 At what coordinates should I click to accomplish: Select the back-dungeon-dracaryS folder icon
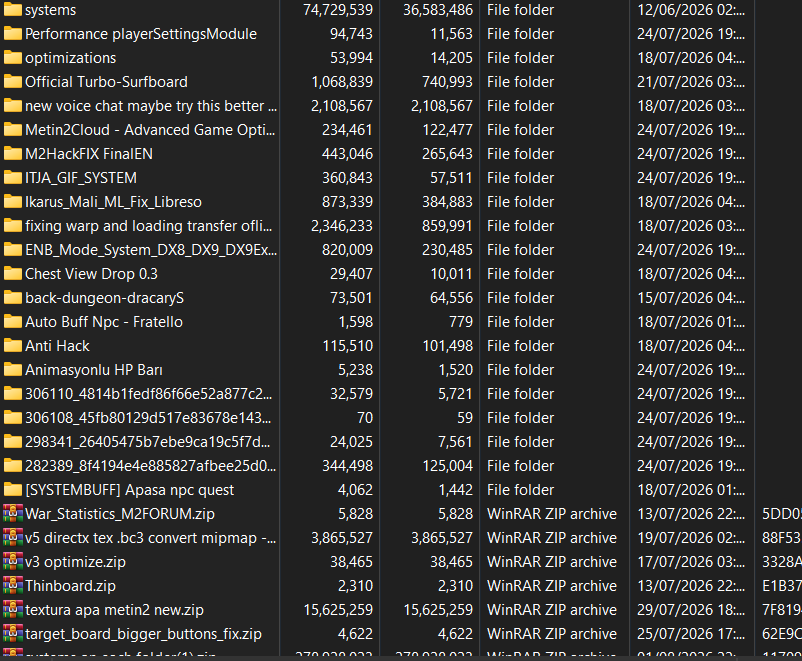pos(12,298)
